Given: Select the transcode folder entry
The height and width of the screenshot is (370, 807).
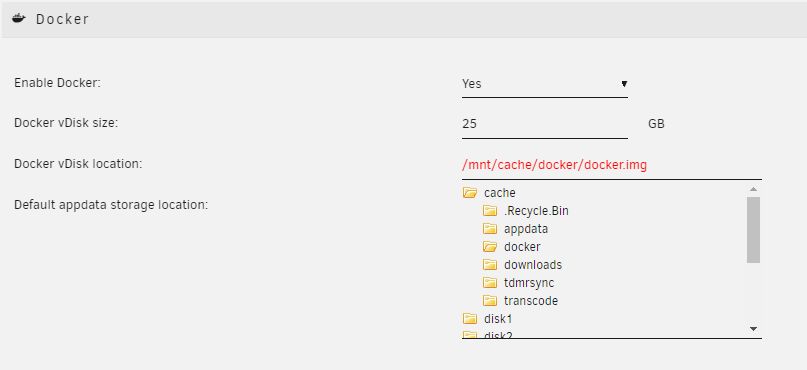Looking at the screenshot, I should (x=531, y=301).
